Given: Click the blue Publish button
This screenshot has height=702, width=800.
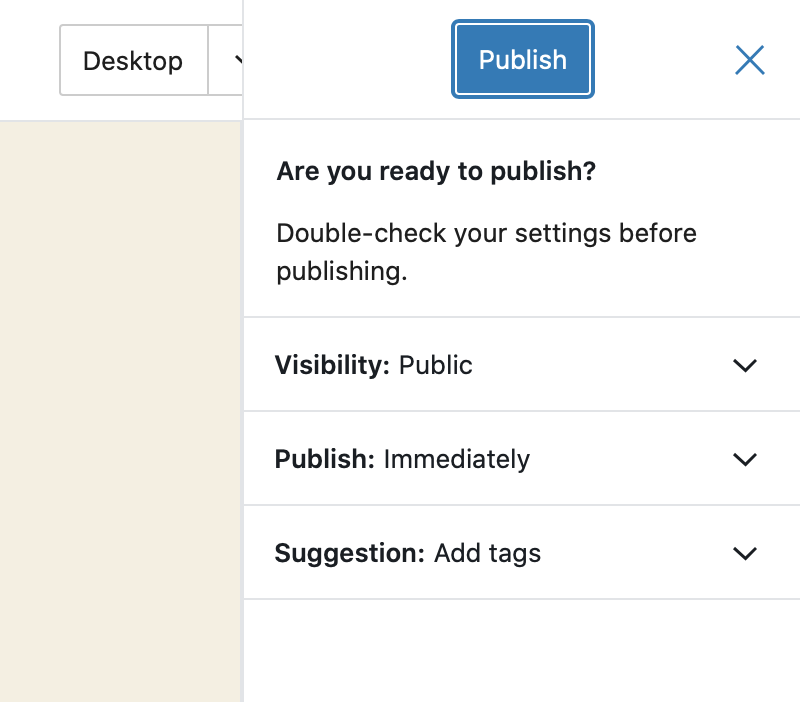Looking at the screenshot, I should point(522,59).
